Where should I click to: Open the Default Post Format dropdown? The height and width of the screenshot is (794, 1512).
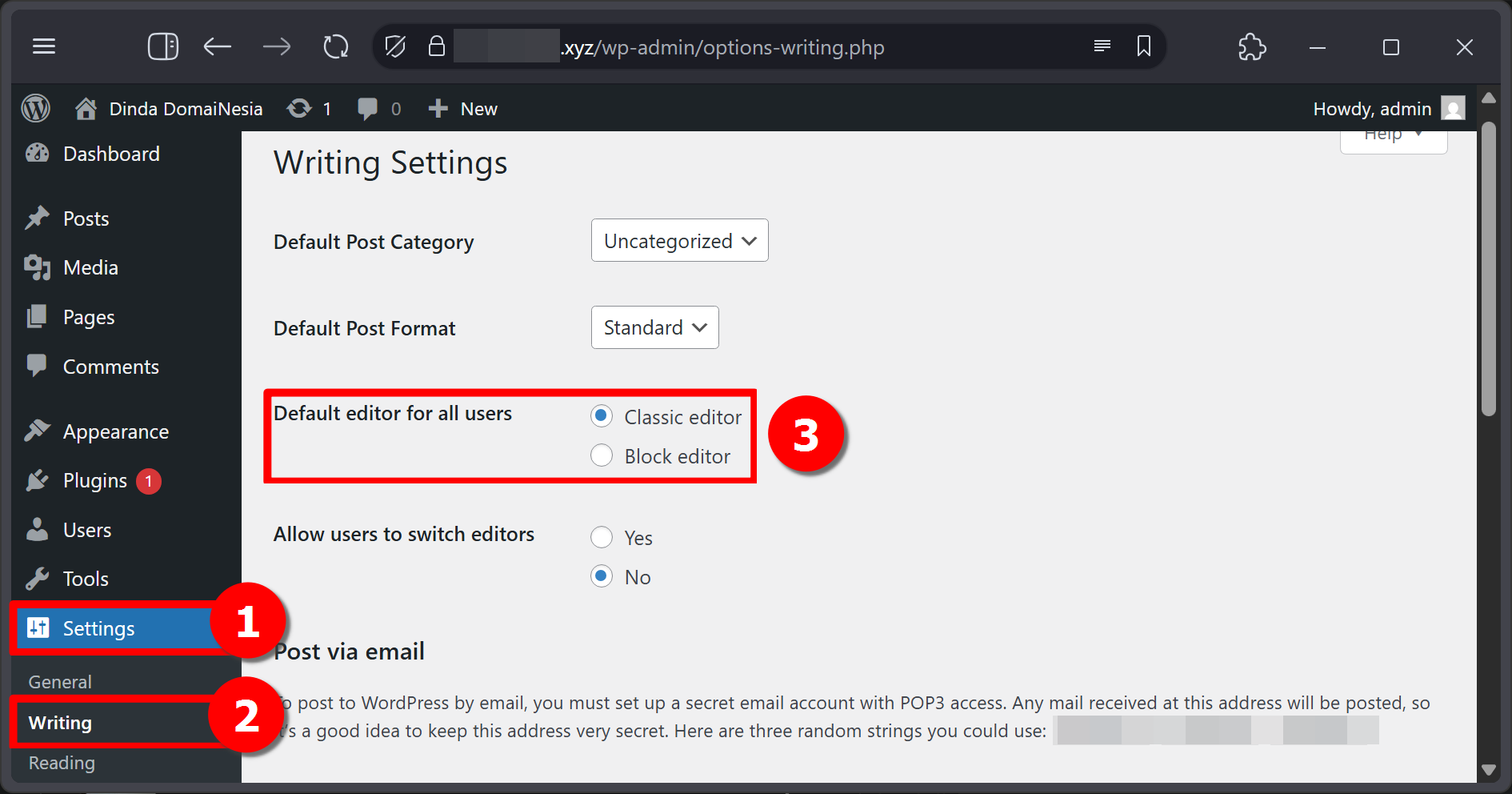click(655, 327)
